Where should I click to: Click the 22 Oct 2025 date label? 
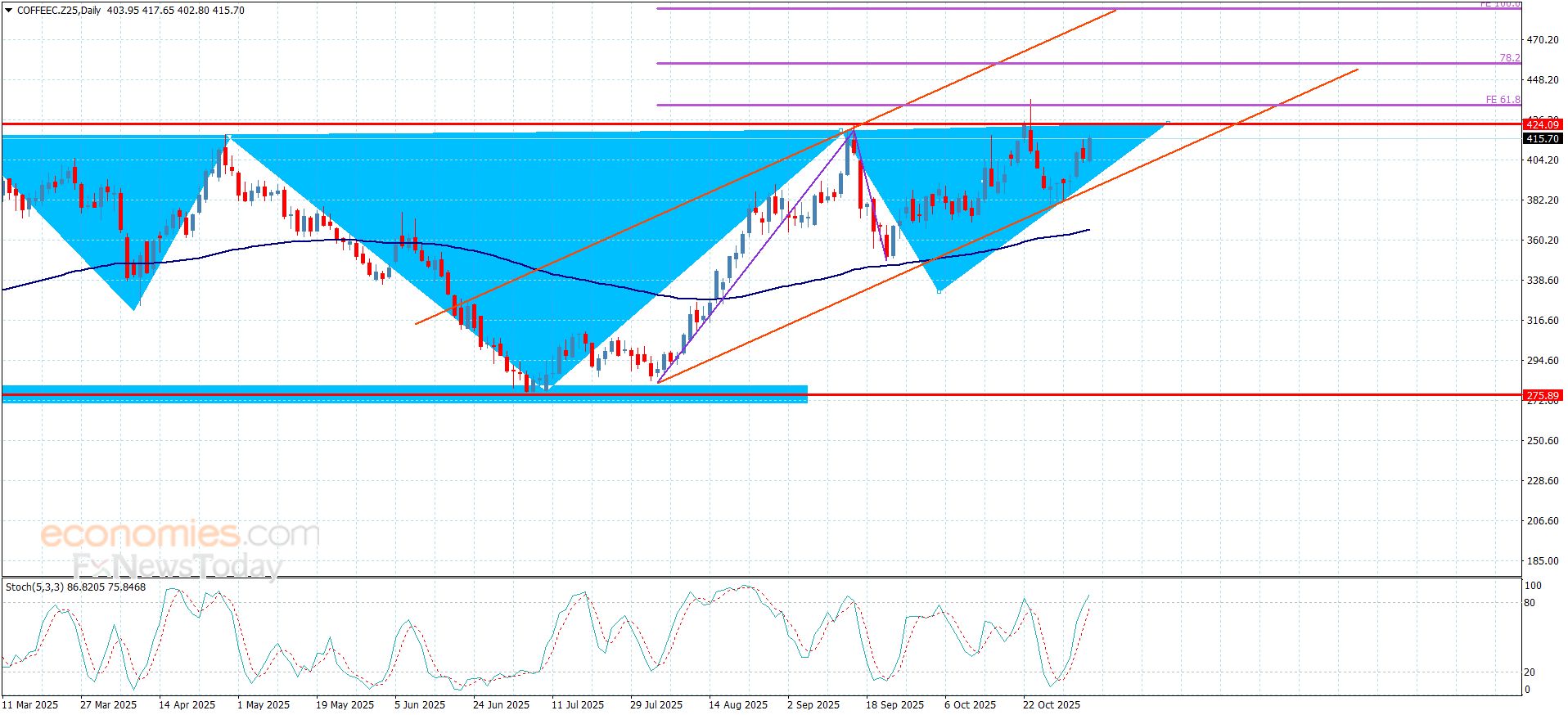(1052, 705)
